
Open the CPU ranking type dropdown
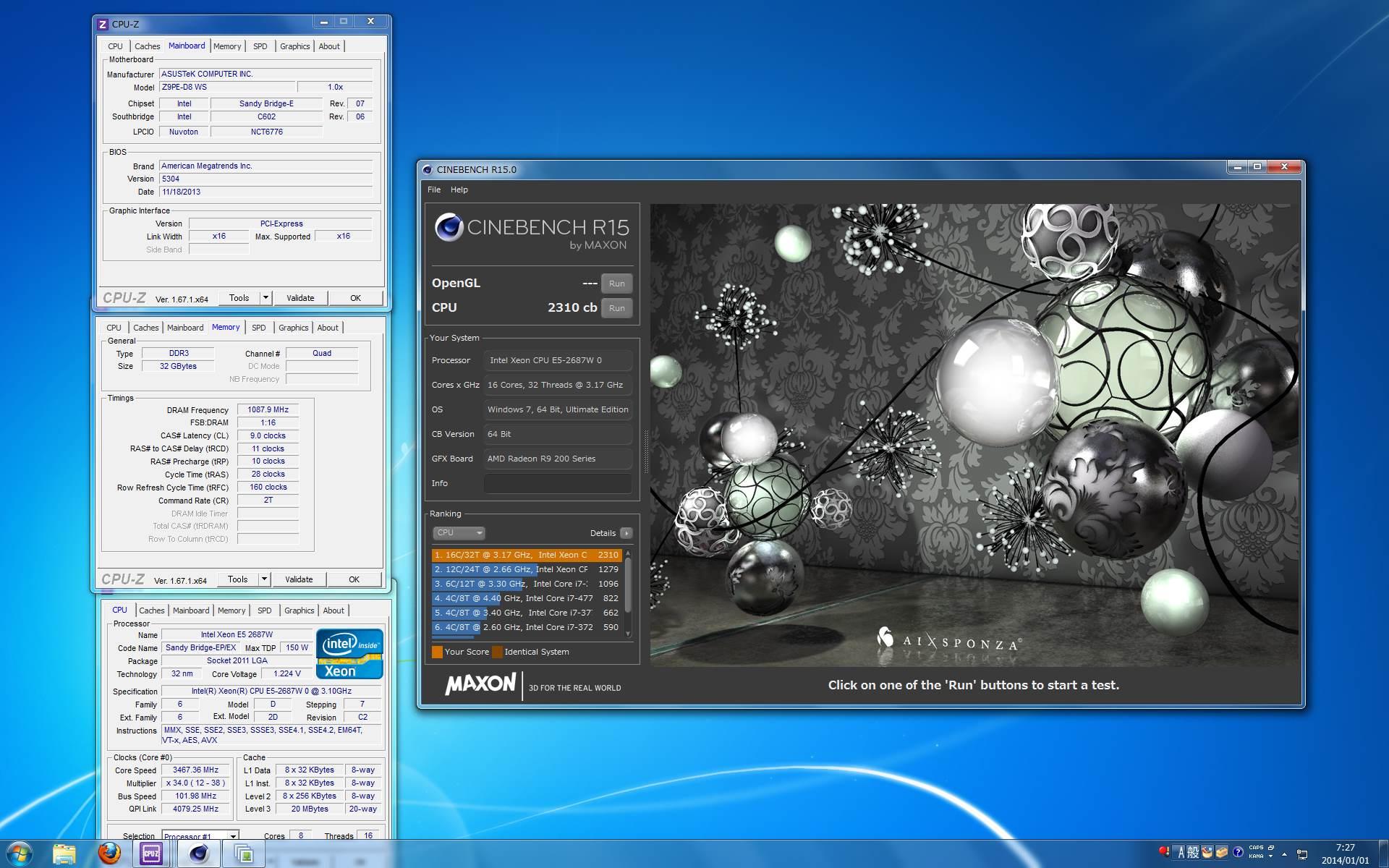459,532
